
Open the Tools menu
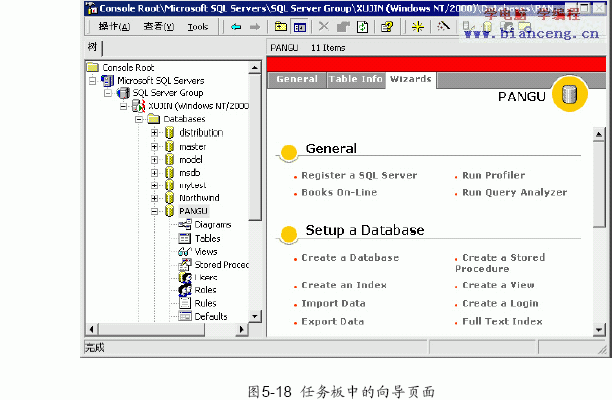coord(197,27)
